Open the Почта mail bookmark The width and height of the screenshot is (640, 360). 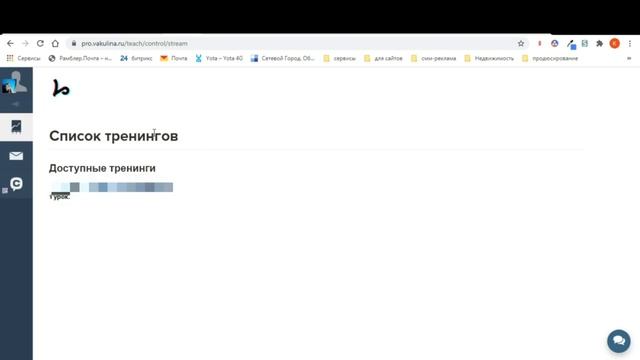click(174, 58)
